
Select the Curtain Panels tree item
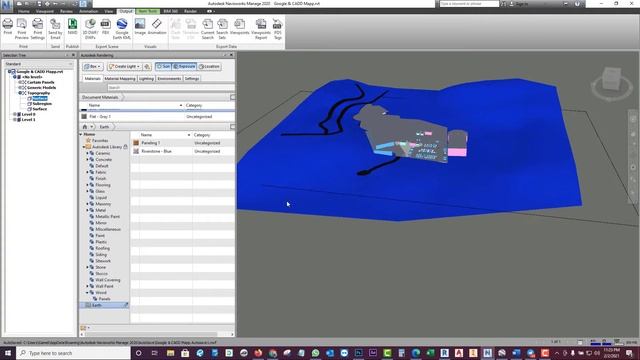(x=40, y=82)
